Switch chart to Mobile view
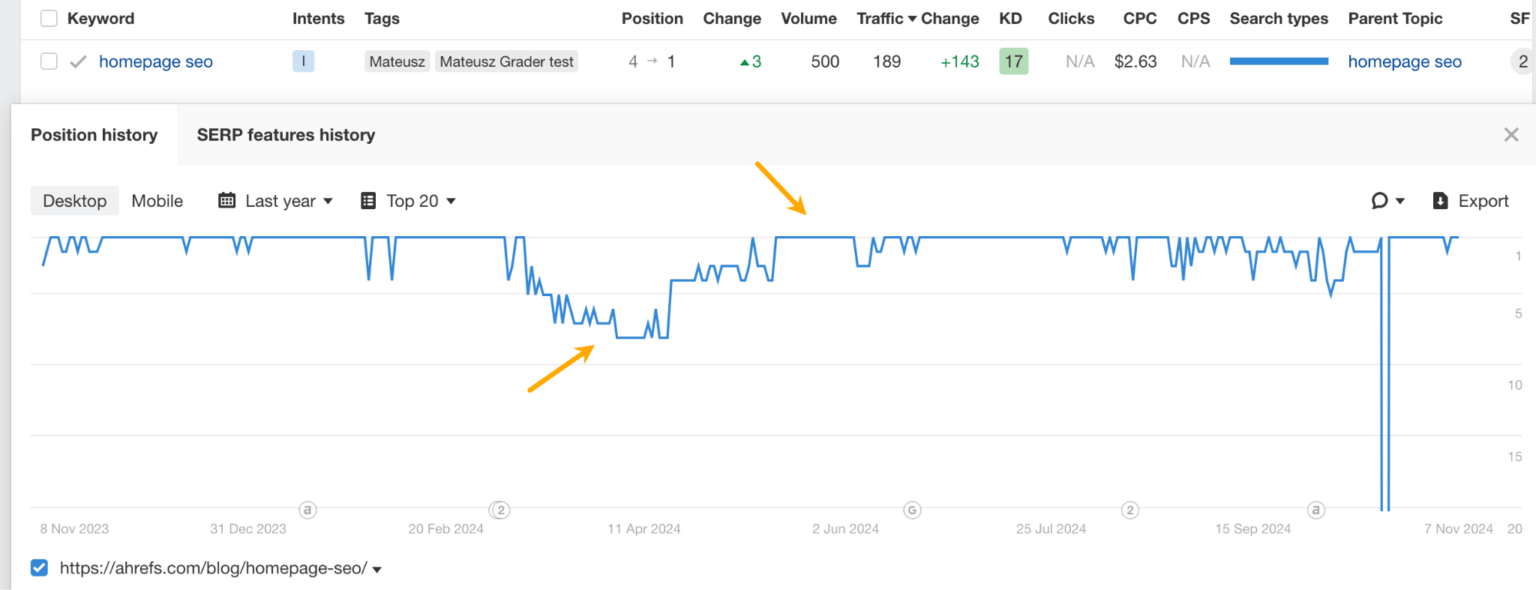Viewport: 1536px width, 590px height. tap(157, 200)
